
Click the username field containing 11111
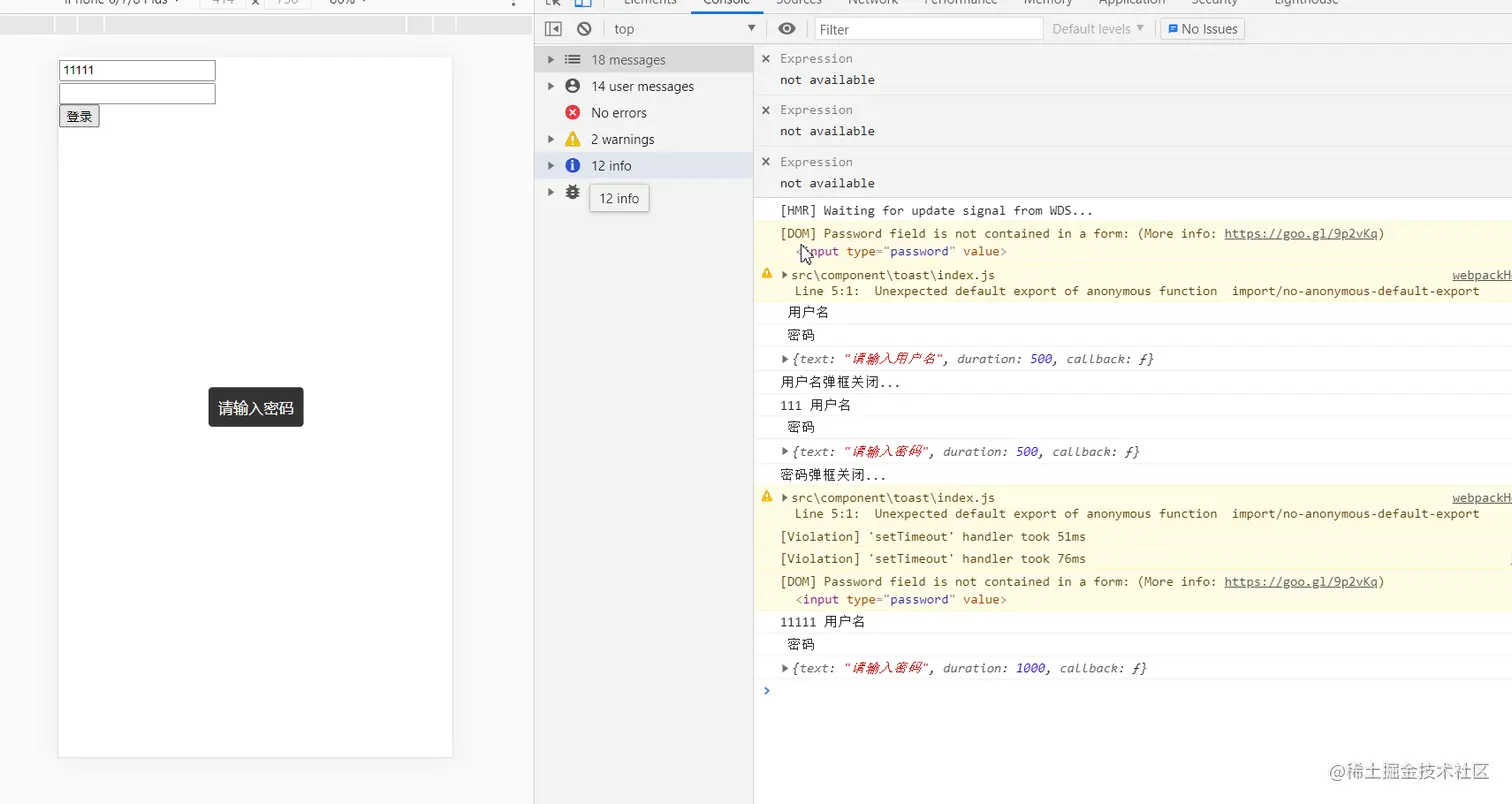137,70
